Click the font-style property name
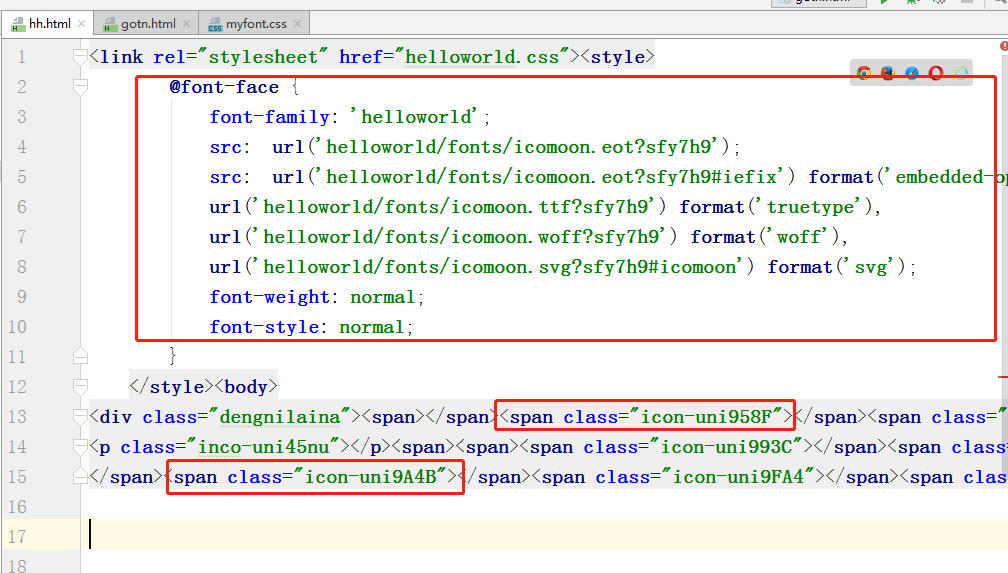 click(x=264, y=327)
